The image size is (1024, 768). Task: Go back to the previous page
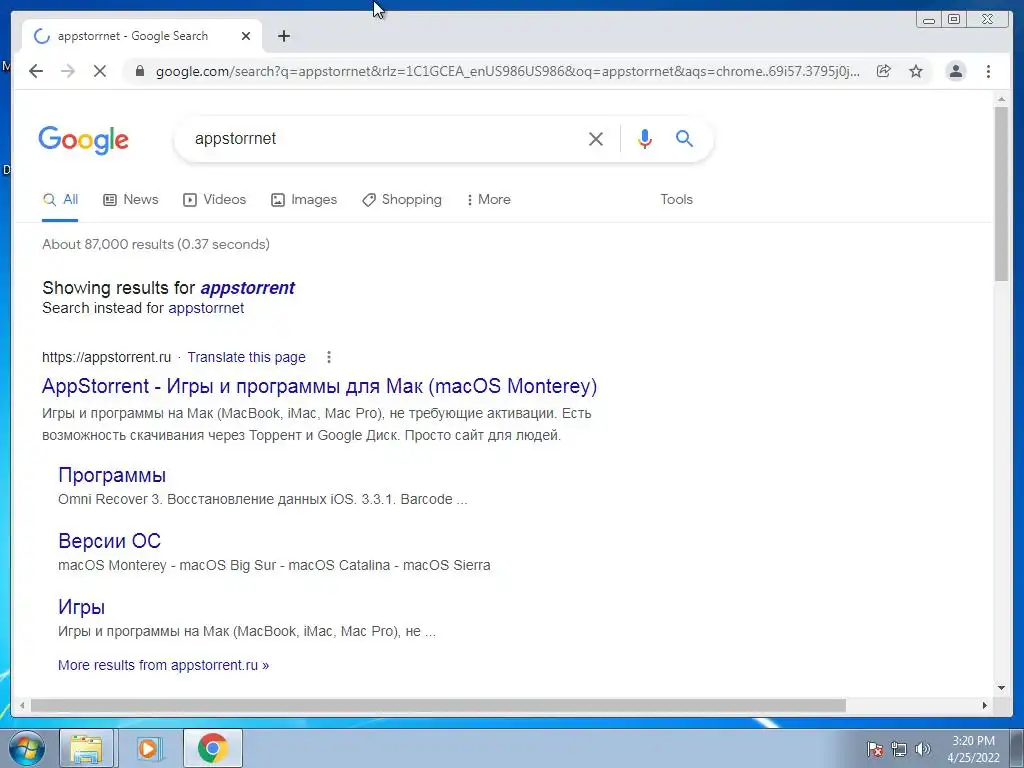(x=36, y=71)
